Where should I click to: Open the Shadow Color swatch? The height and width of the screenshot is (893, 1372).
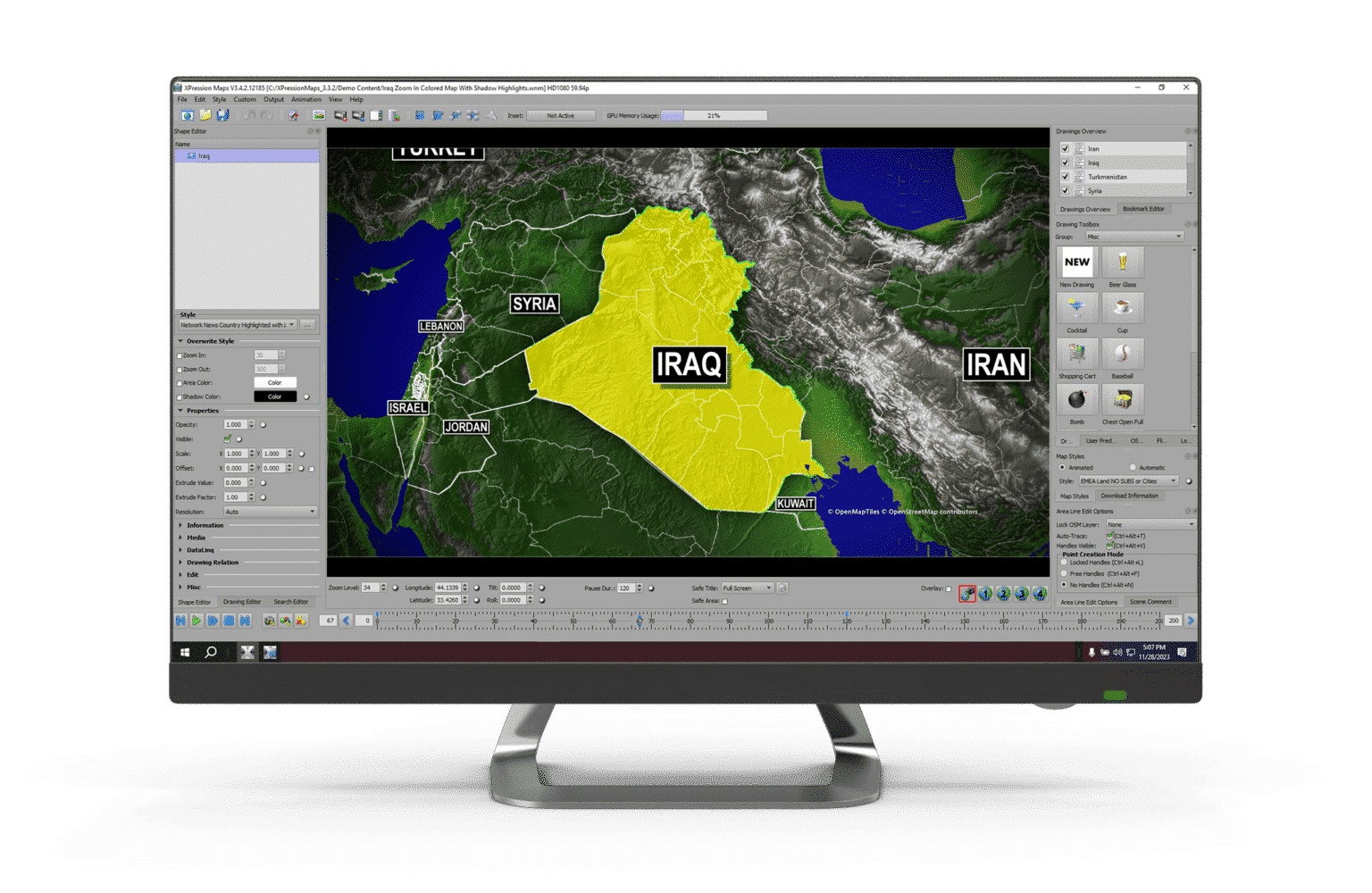(x=275, y=396)
